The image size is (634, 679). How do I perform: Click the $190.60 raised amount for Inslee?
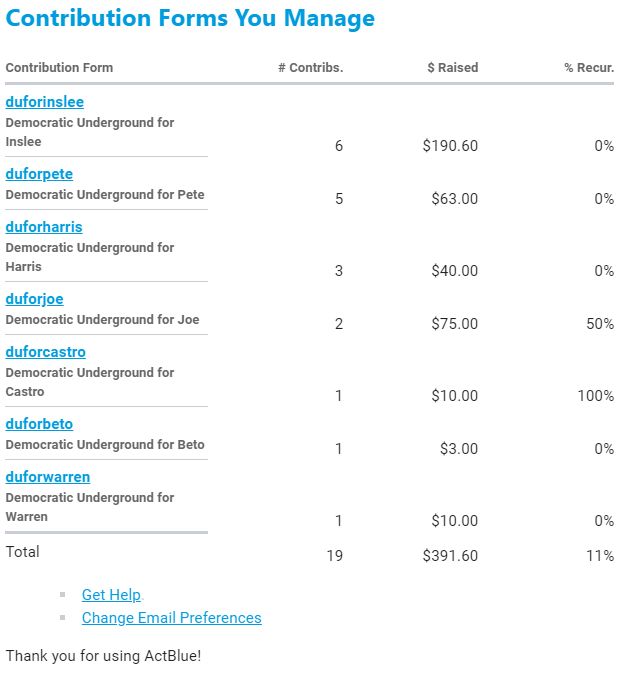[x=450, y=146]
